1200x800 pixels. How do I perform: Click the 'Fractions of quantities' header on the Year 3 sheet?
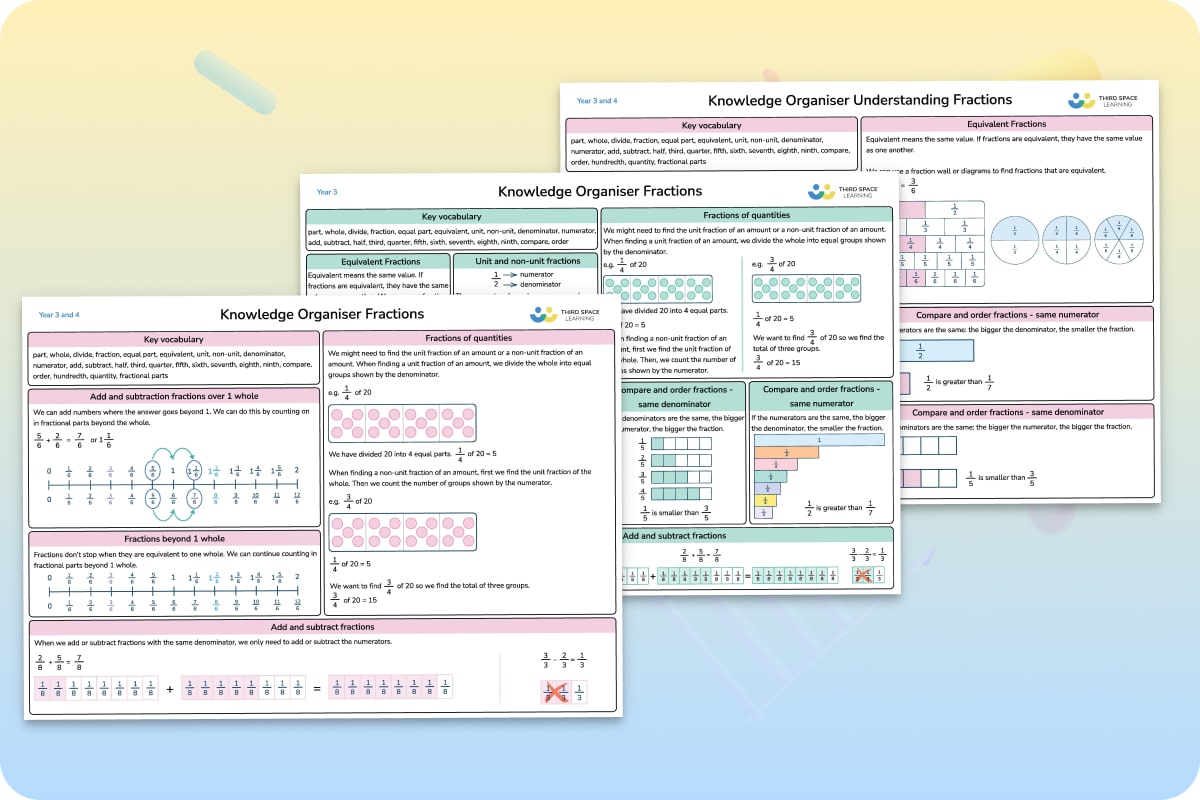(747, 216)
